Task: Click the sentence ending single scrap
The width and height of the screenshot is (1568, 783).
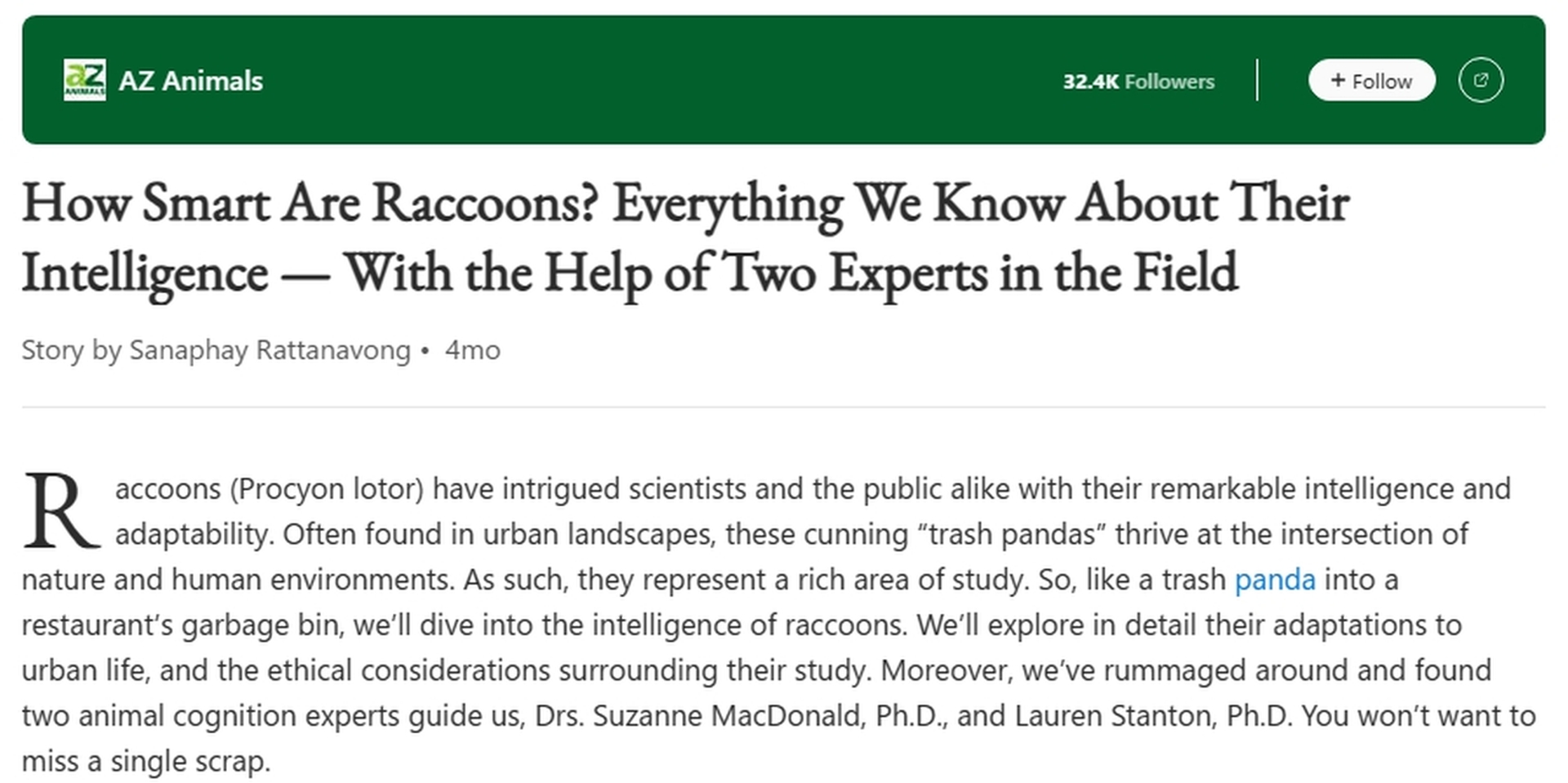Action: (145, 761)
